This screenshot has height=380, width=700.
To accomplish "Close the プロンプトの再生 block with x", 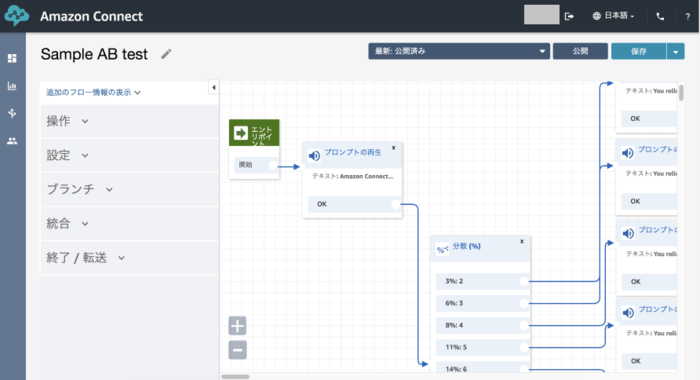I will point(393,148).
